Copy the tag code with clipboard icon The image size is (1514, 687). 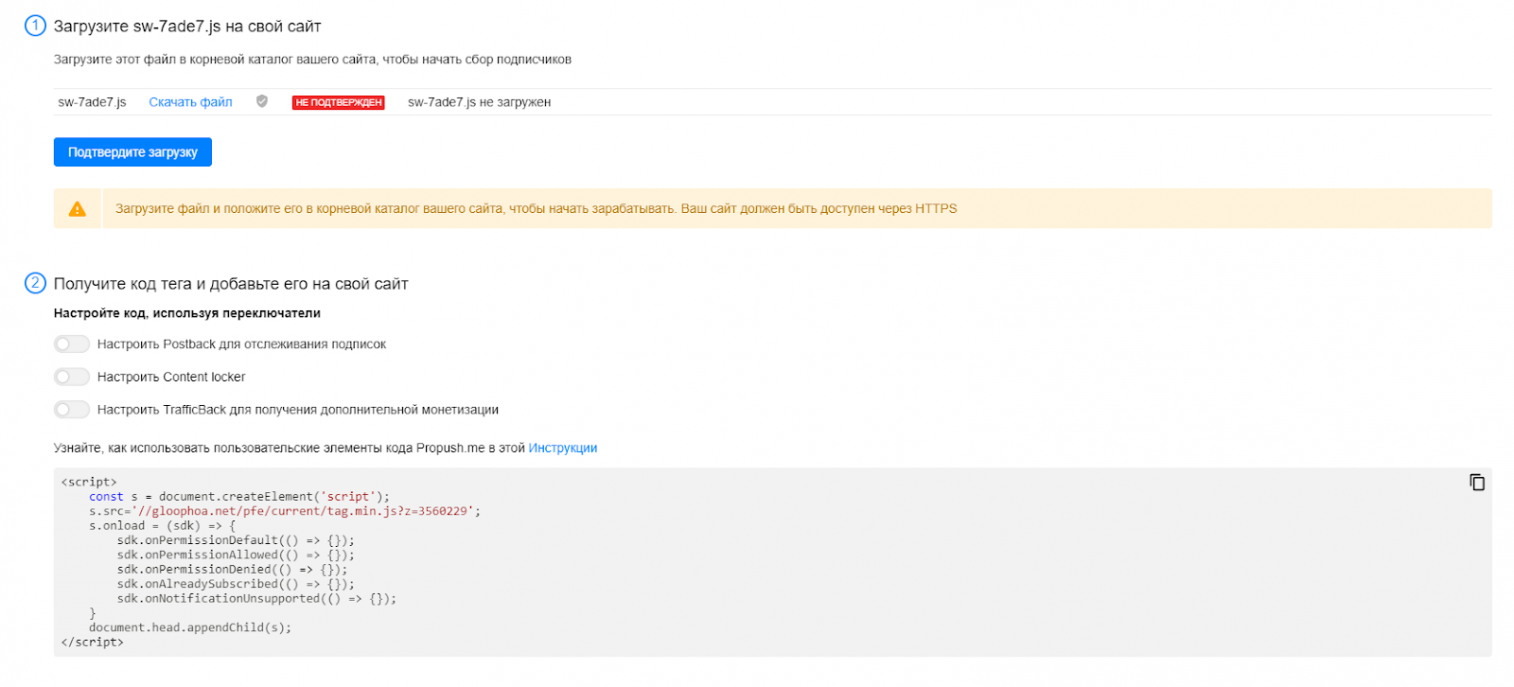pos(1477,482)
